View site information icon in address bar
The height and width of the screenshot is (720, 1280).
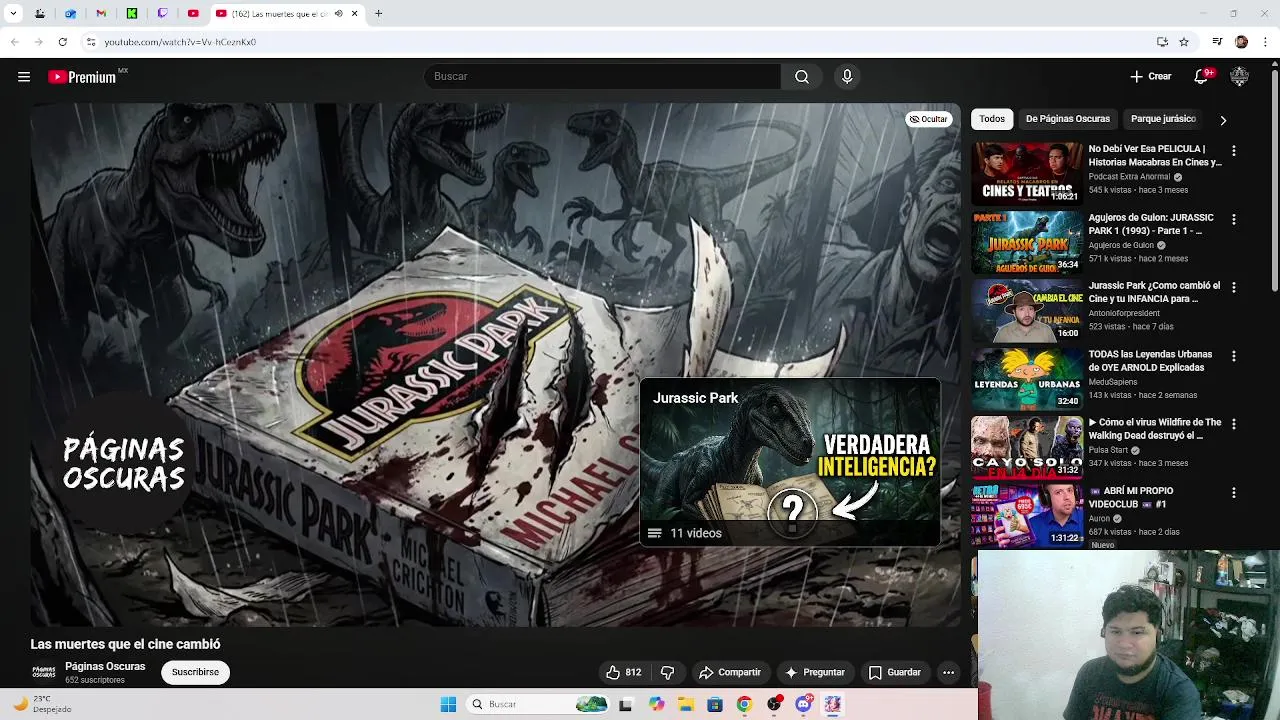tap(90, 42)
